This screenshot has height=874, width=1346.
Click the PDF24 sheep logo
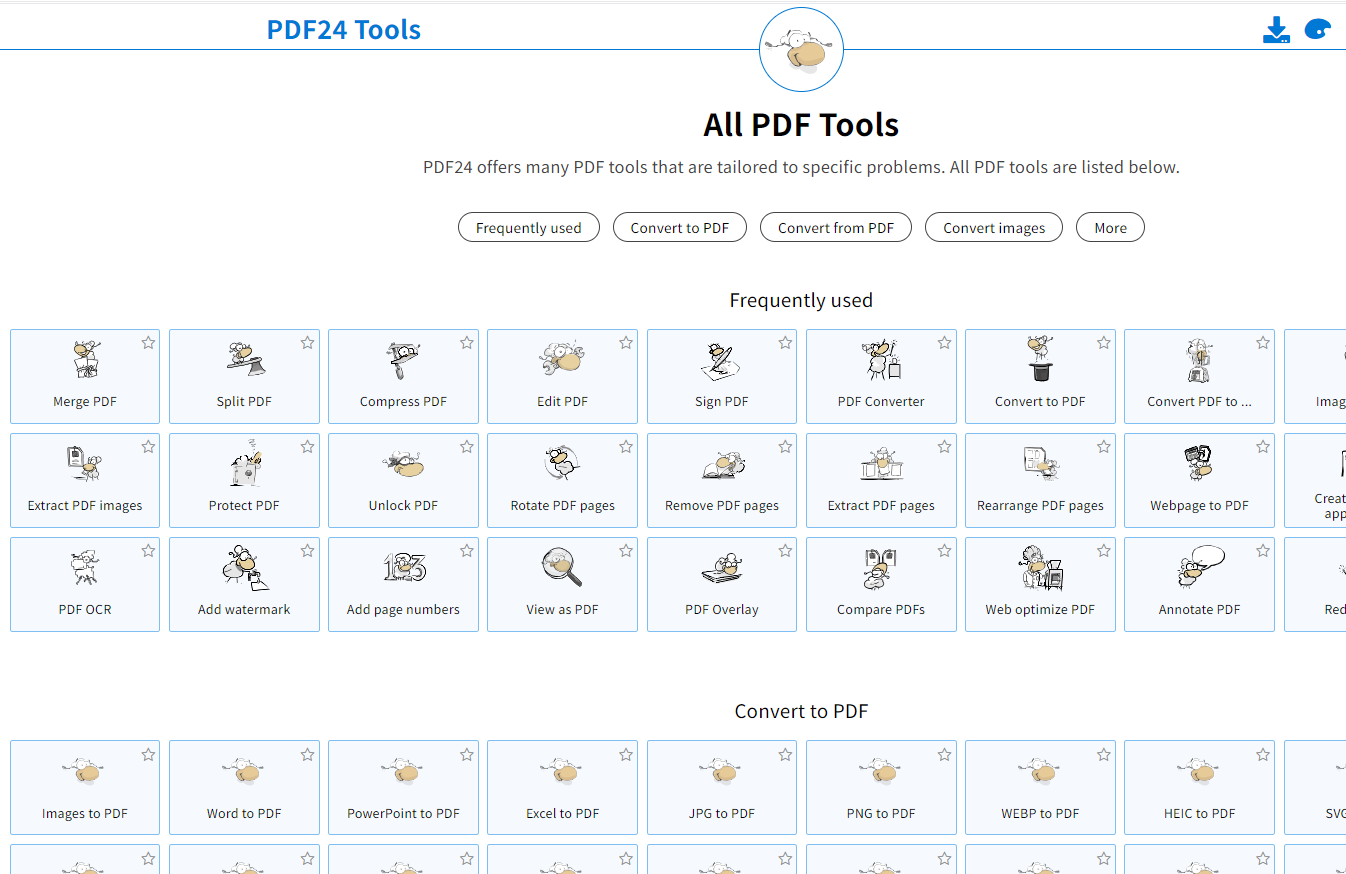click(801, 50)
